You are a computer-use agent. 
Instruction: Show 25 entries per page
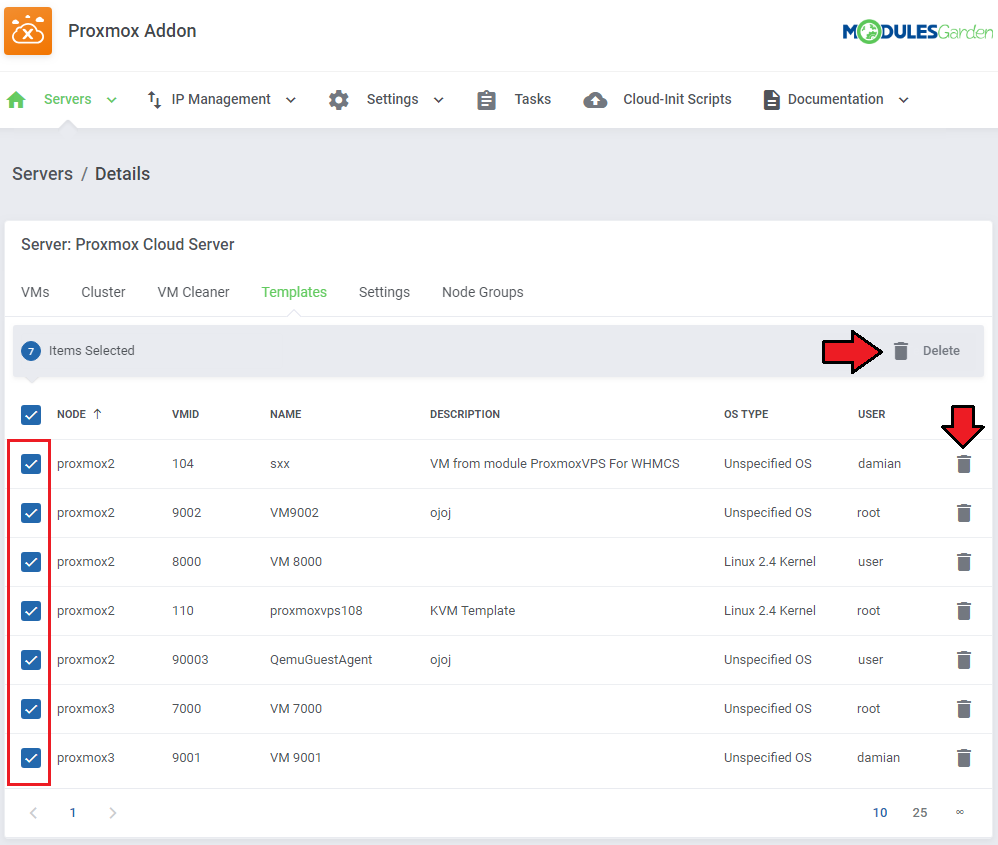(920, 813)
